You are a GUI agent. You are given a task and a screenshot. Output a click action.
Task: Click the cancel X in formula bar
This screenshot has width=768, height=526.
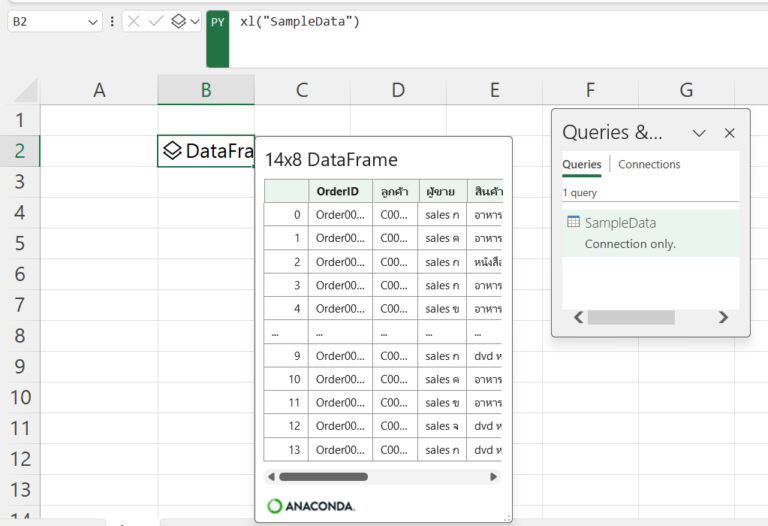point(134,21)
